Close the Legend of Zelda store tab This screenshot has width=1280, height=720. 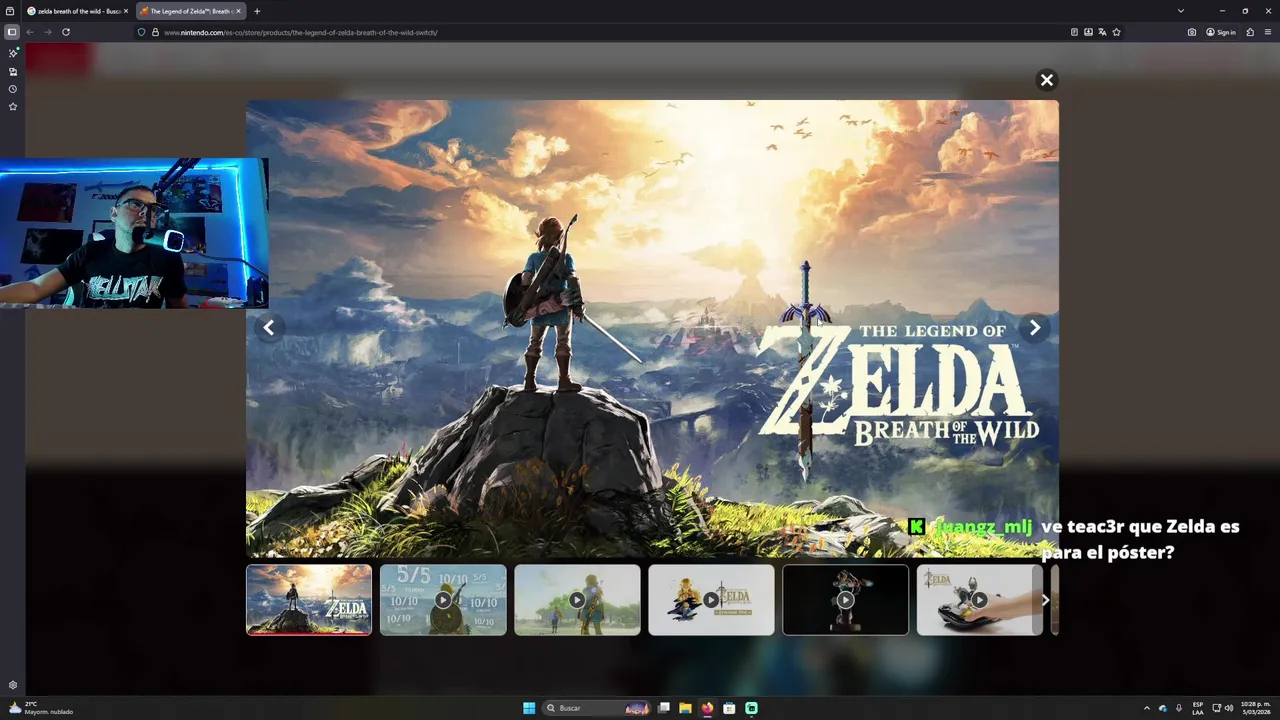(238, 11)
